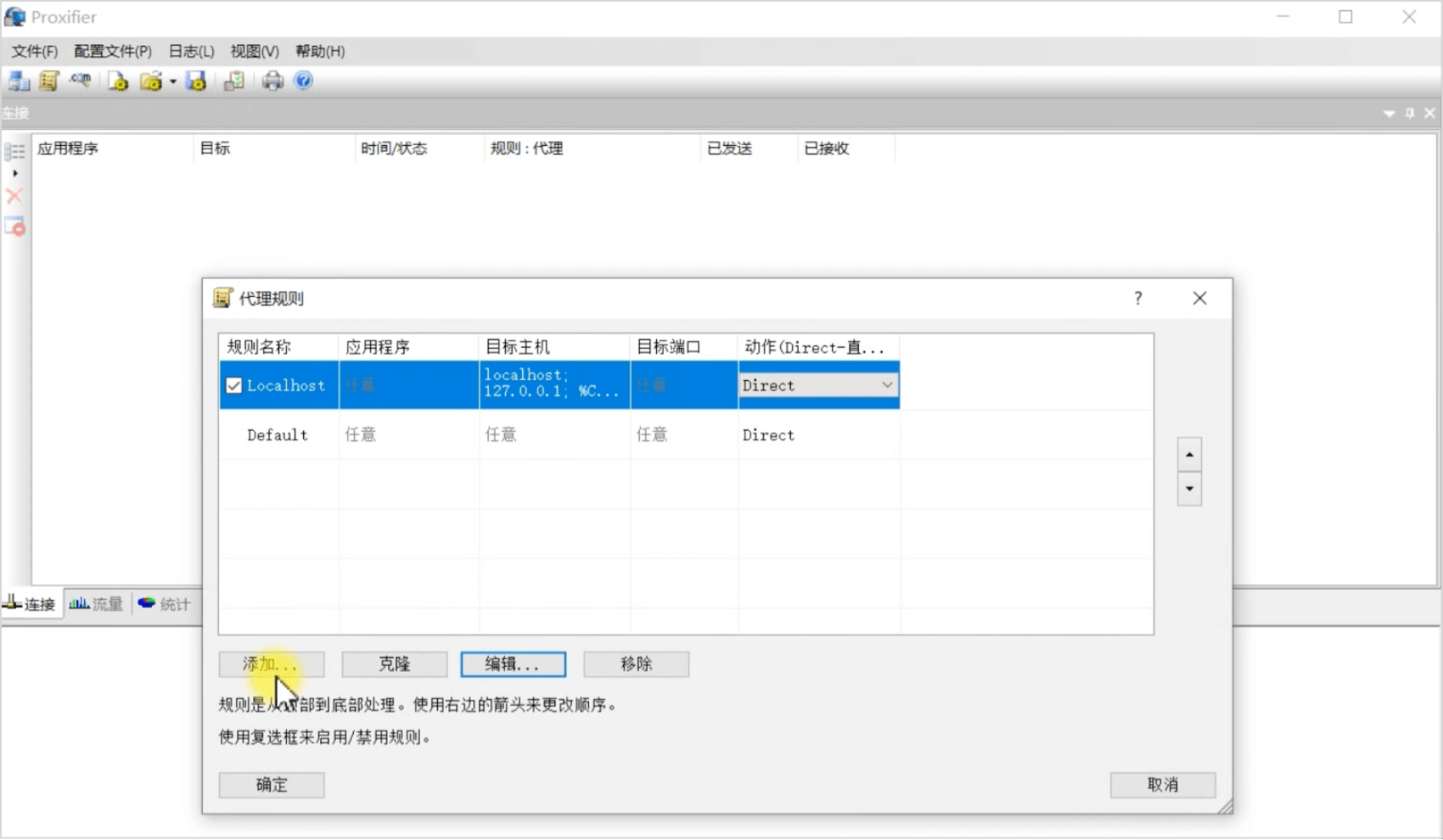Open the 日志(L) menu
1443x840 pixels.
click(x=191, y=51)
